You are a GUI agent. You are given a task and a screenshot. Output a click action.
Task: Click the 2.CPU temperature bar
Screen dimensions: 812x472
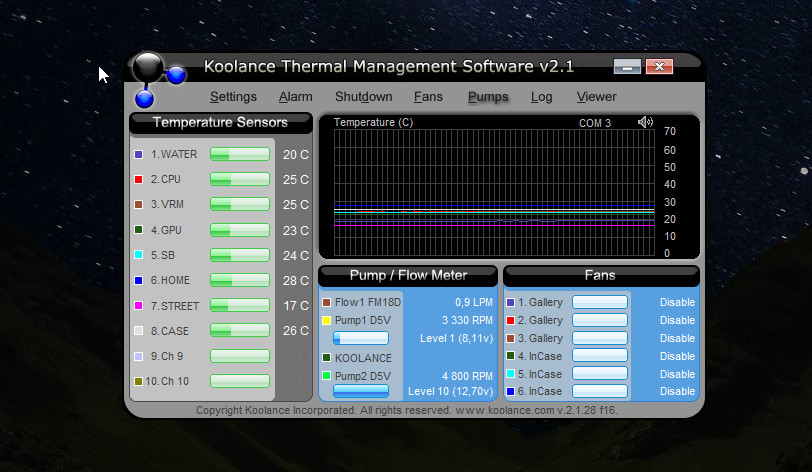[240, 179]
